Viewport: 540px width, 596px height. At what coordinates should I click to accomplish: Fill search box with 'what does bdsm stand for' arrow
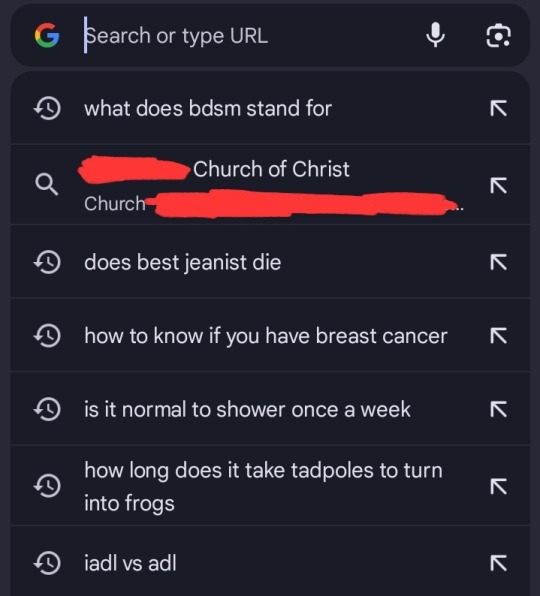(498, 108)
